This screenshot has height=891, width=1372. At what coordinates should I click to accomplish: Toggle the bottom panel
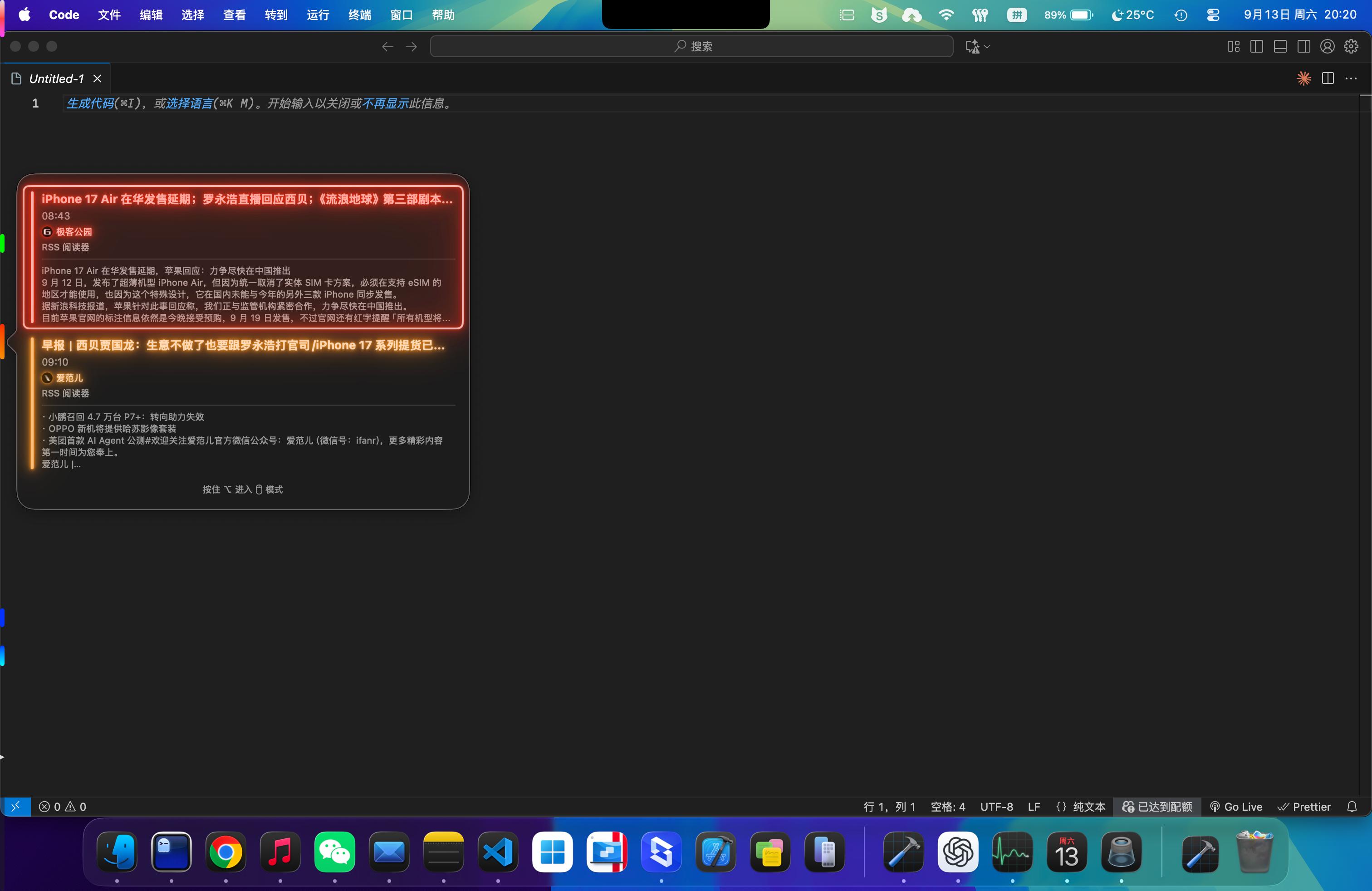pyautogui.click(x=1280, y=47)
